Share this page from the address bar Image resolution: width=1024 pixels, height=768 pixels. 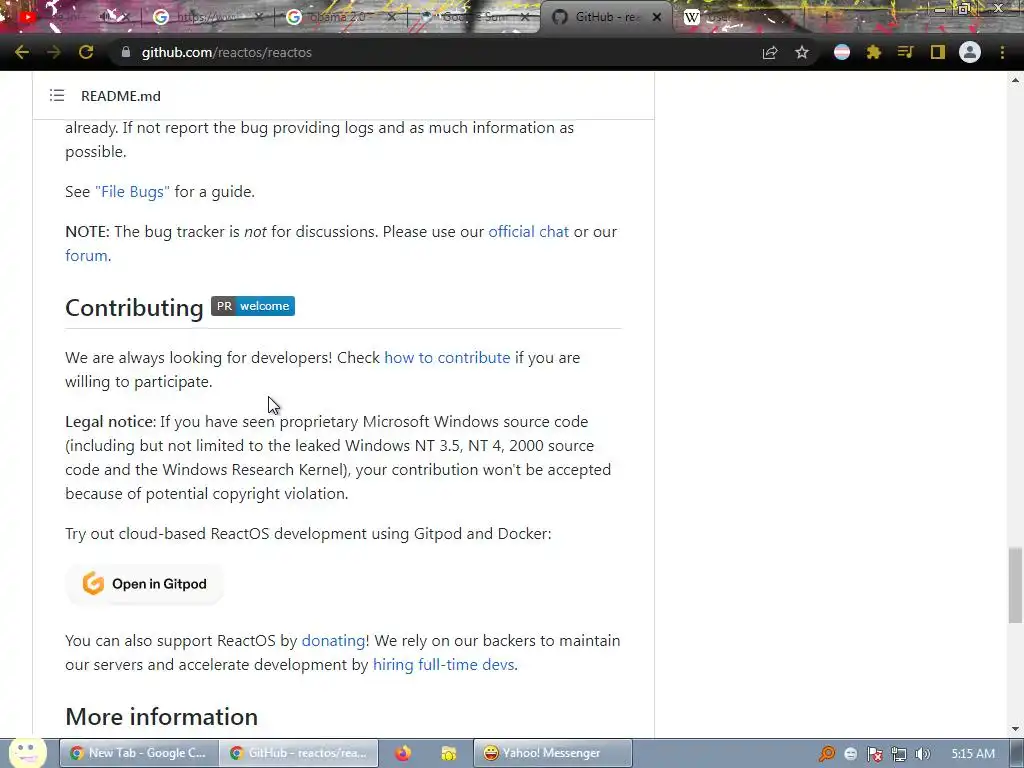point(770,52)
